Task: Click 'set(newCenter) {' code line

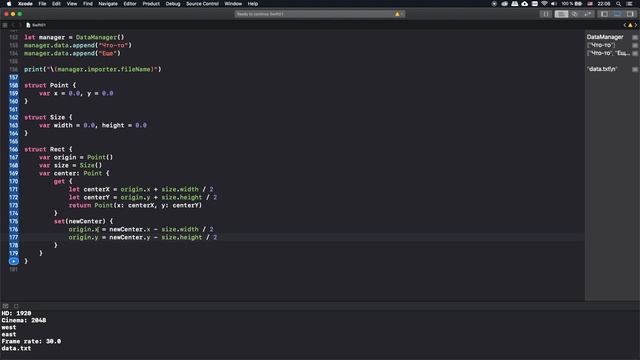Action: pos(83,221)
